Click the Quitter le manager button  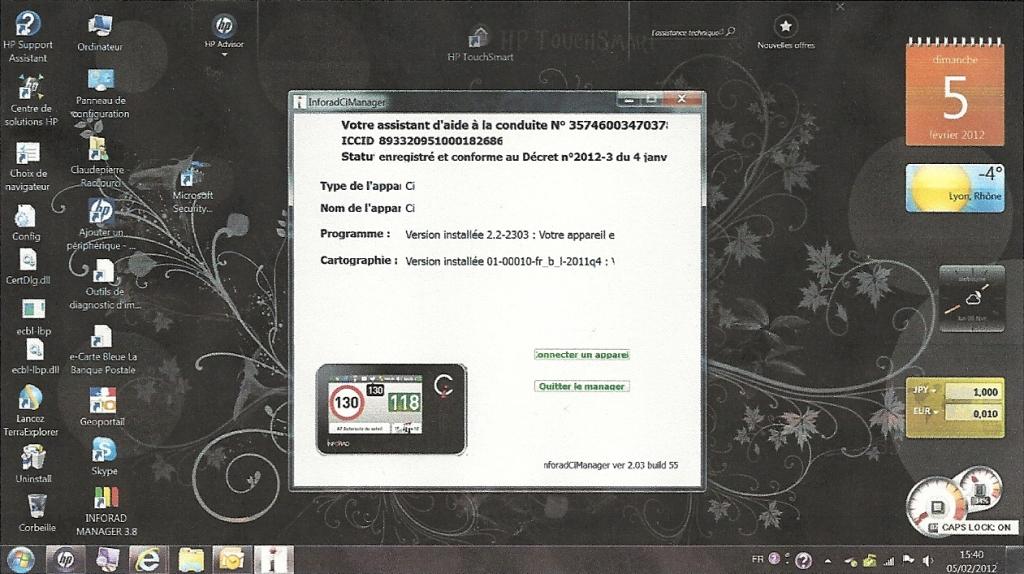[x=582, y=386]
